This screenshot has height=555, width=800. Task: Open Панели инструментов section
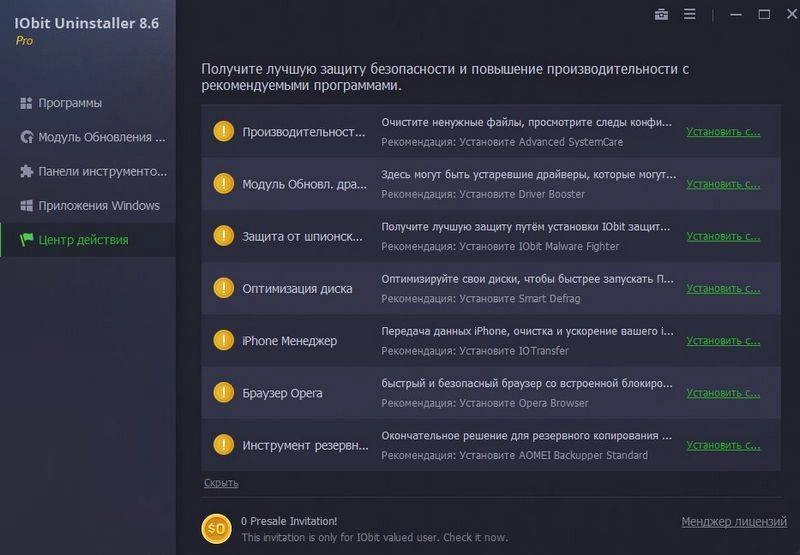tap(88, 171)
